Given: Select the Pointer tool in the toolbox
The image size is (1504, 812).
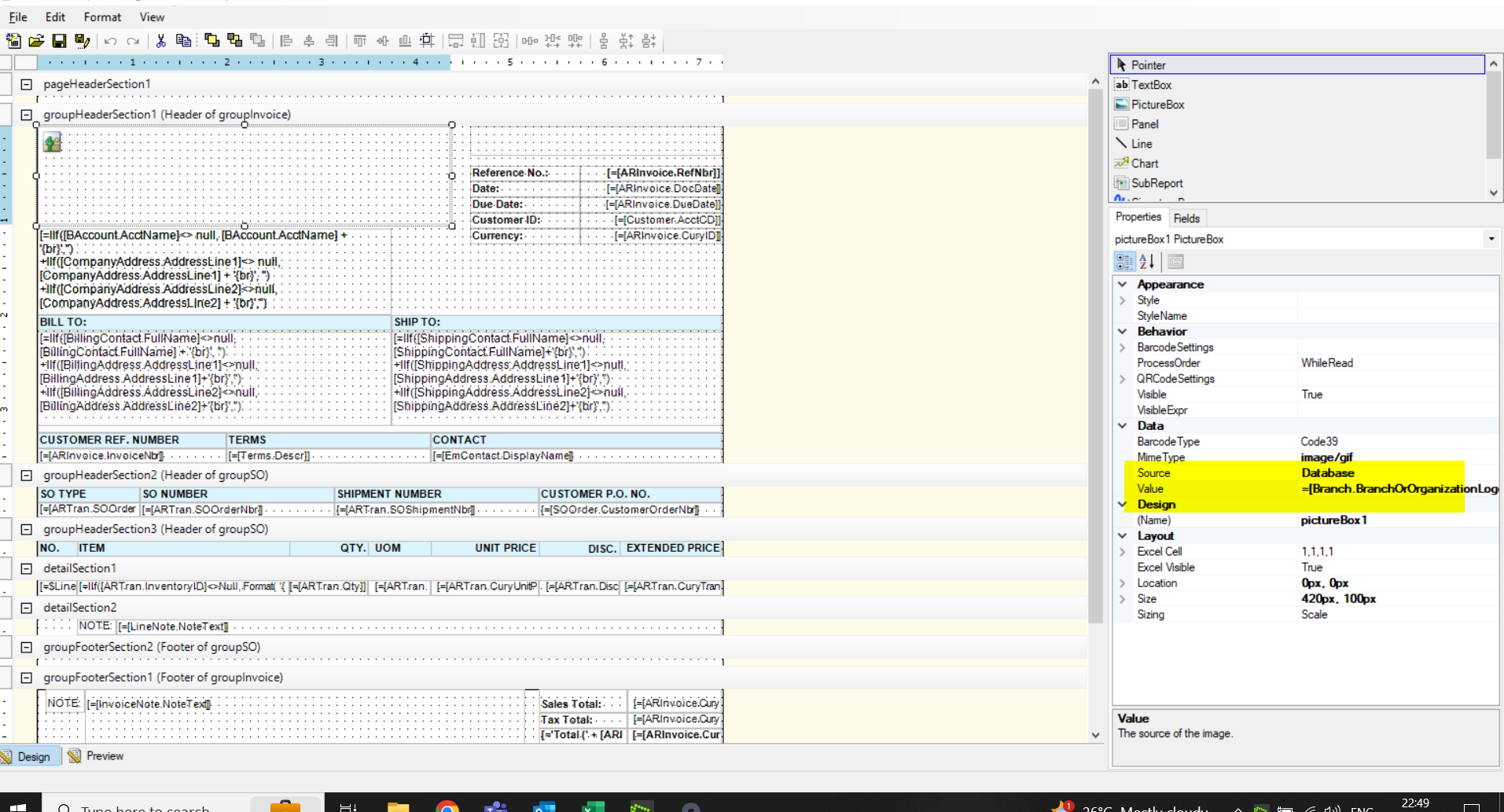Looking at the screenshot, I should click(1296, 65).
